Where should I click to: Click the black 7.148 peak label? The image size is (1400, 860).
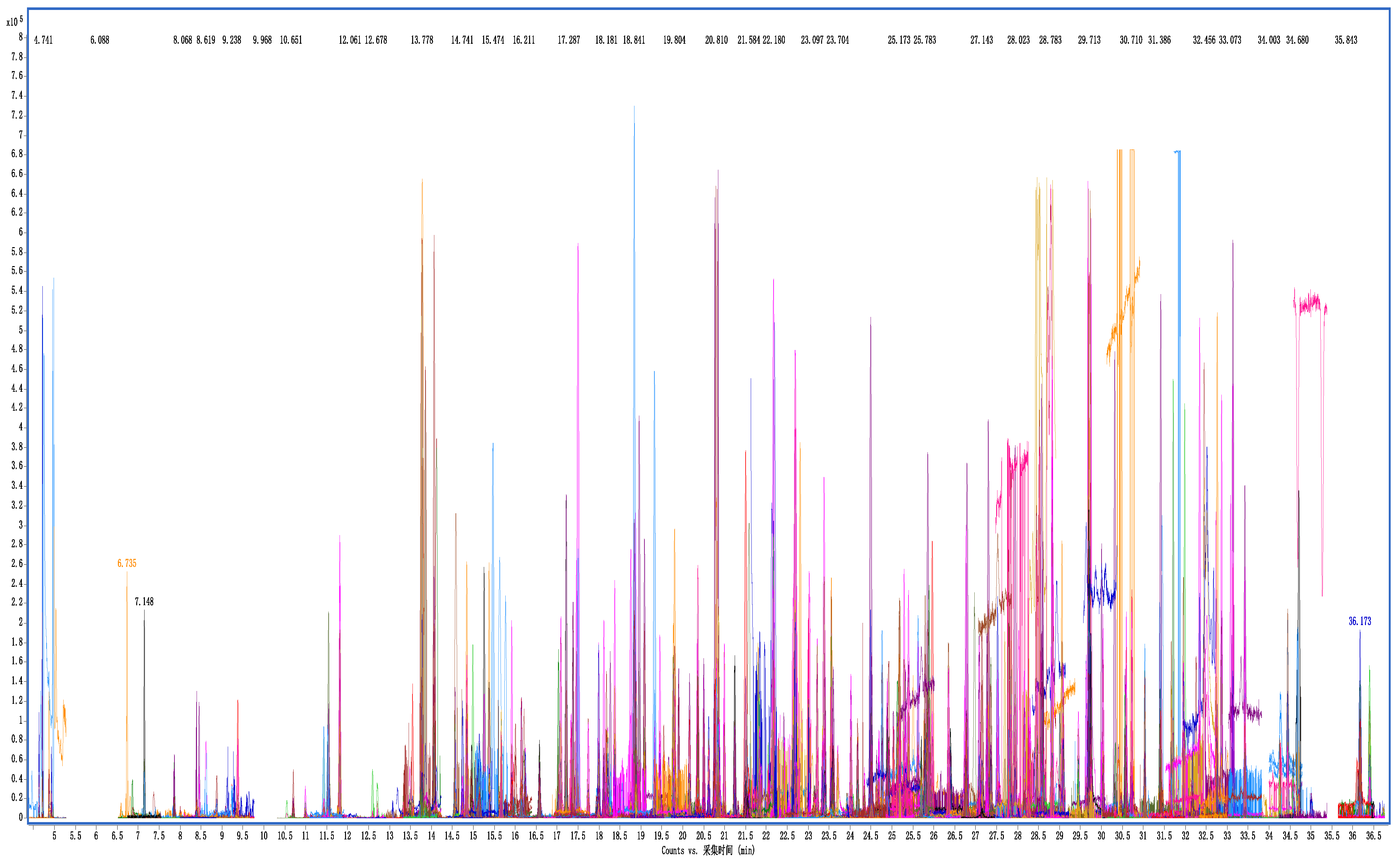click(144, 601)
